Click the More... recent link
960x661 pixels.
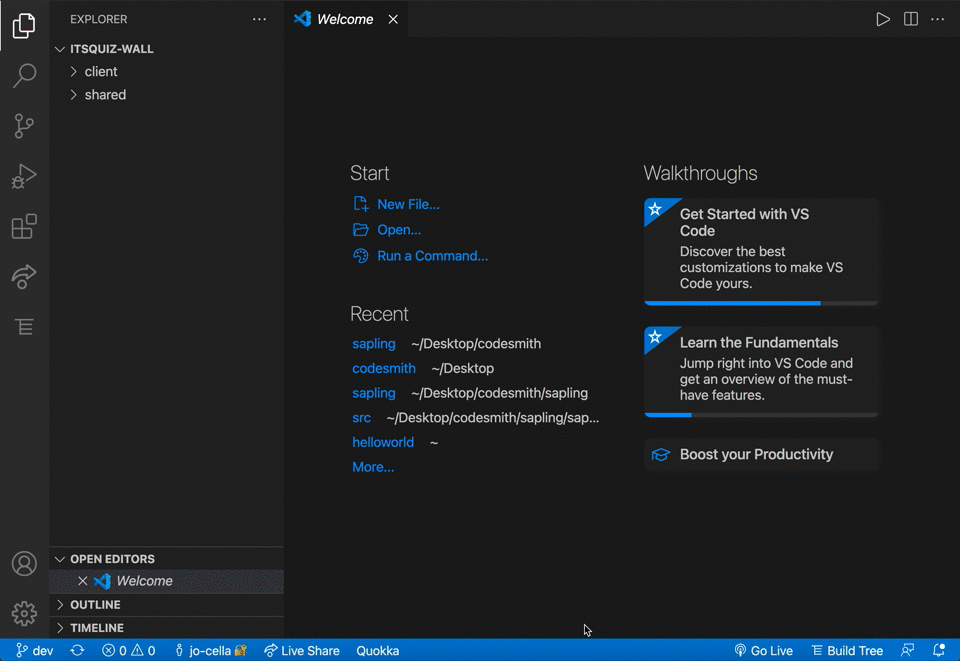pos(373,467)
